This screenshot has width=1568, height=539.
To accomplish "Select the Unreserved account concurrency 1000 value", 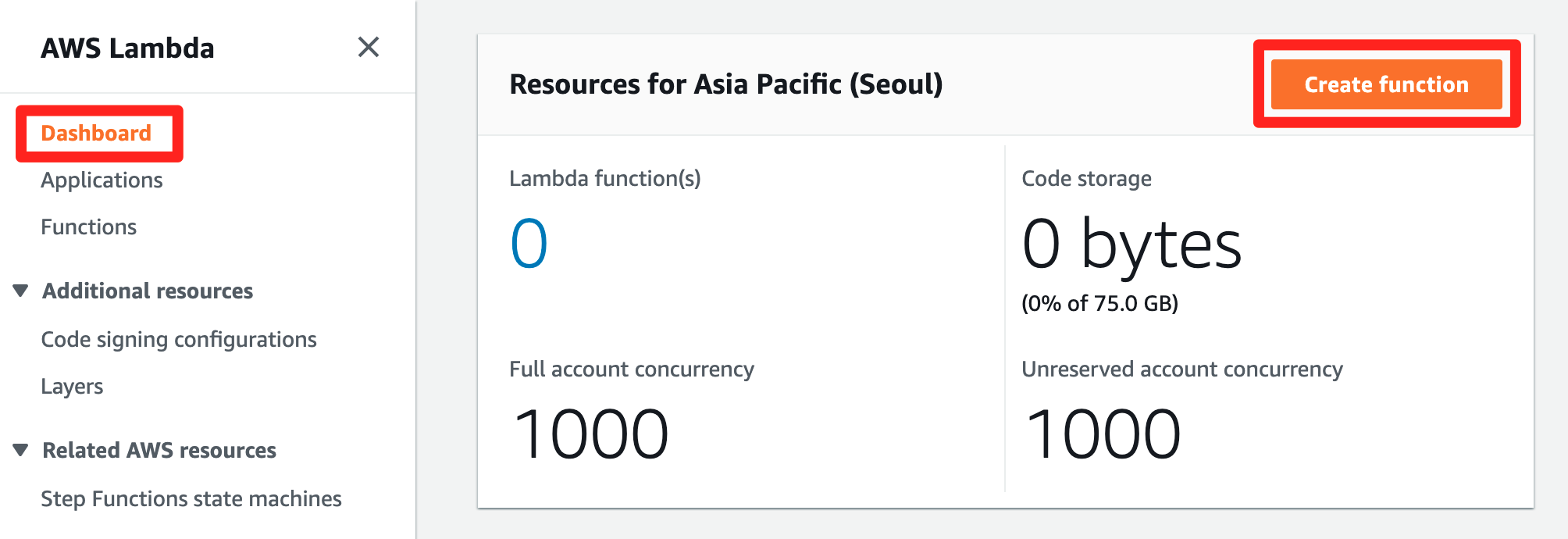I will [1103, 434].
